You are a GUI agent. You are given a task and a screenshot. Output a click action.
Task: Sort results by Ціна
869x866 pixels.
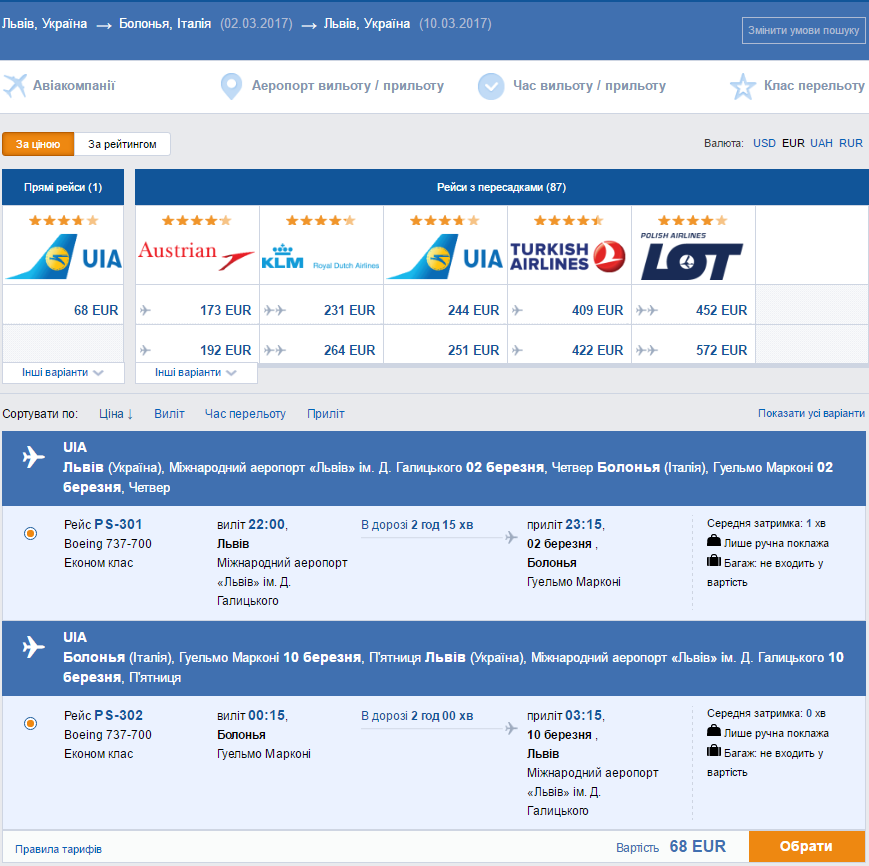(116, 414)
